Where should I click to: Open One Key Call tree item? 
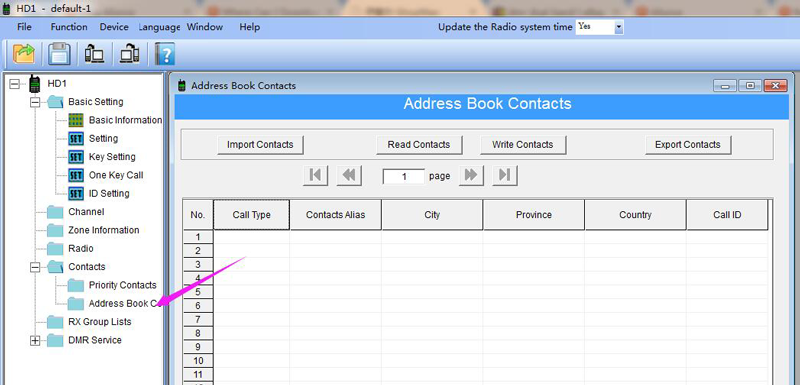click(116, 175)
